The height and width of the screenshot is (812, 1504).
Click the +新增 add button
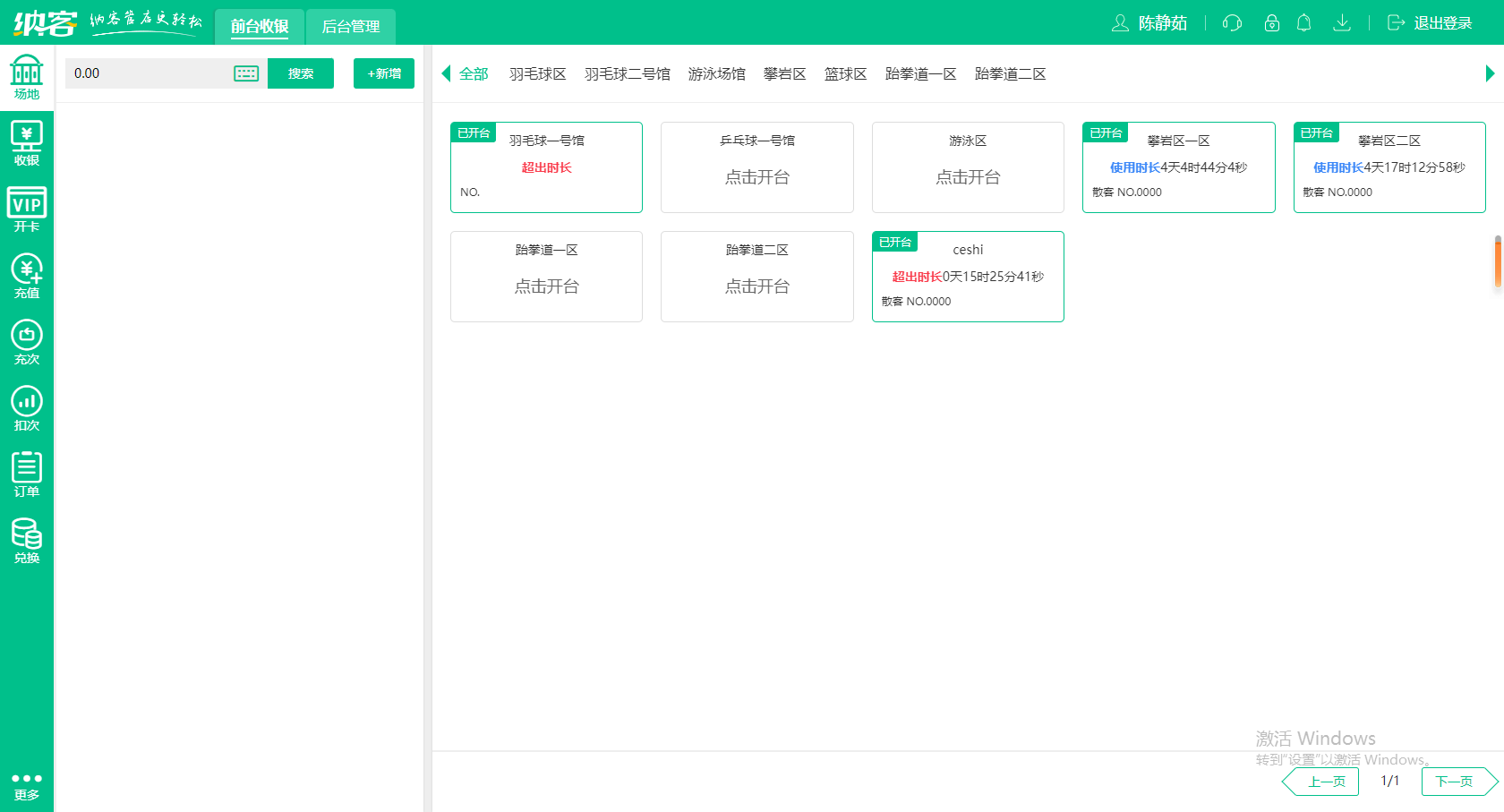(383, 73)
